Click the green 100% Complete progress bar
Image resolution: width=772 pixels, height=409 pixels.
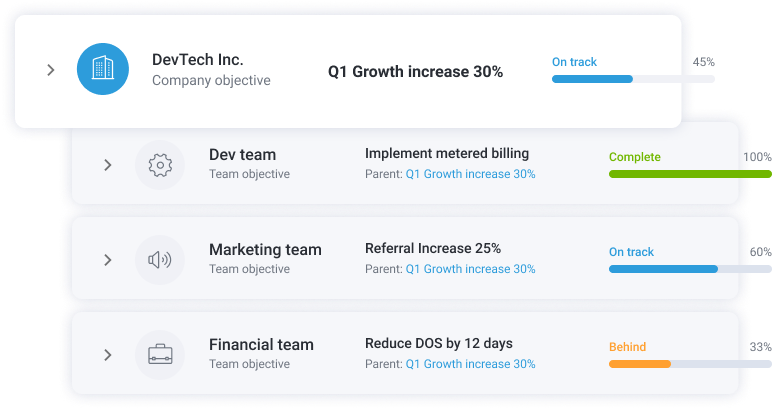pyautogui.click(x=690, y=174)
